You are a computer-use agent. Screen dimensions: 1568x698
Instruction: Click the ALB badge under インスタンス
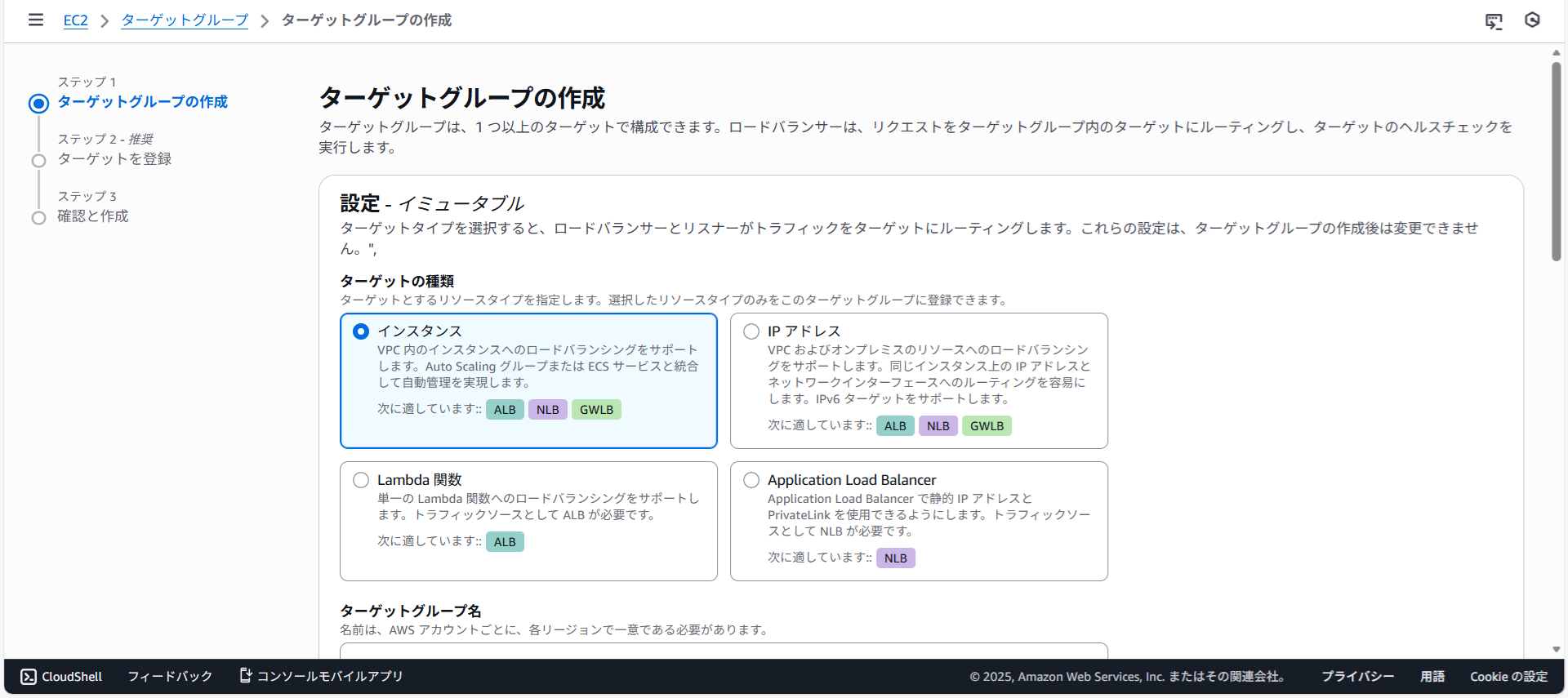505,410
